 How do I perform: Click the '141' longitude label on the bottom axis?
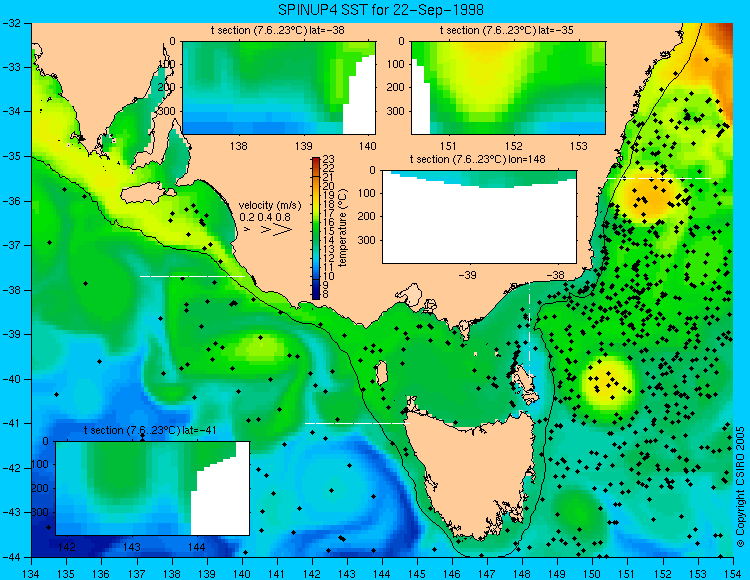pyautogui.click(x=277, y=574)
